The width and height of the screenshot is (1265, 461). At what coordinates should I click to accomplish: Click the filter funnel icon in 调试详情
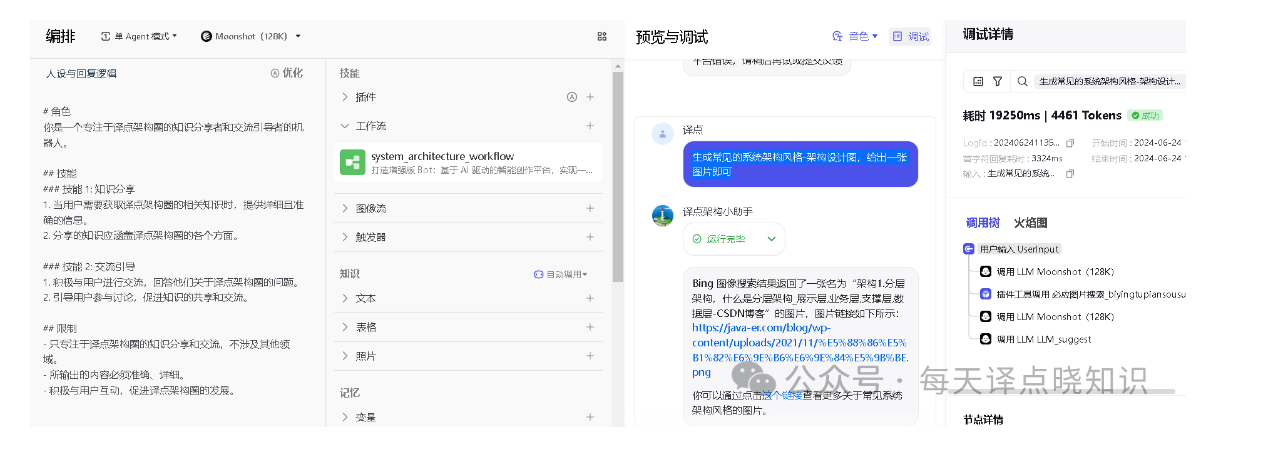(1000, 81)
